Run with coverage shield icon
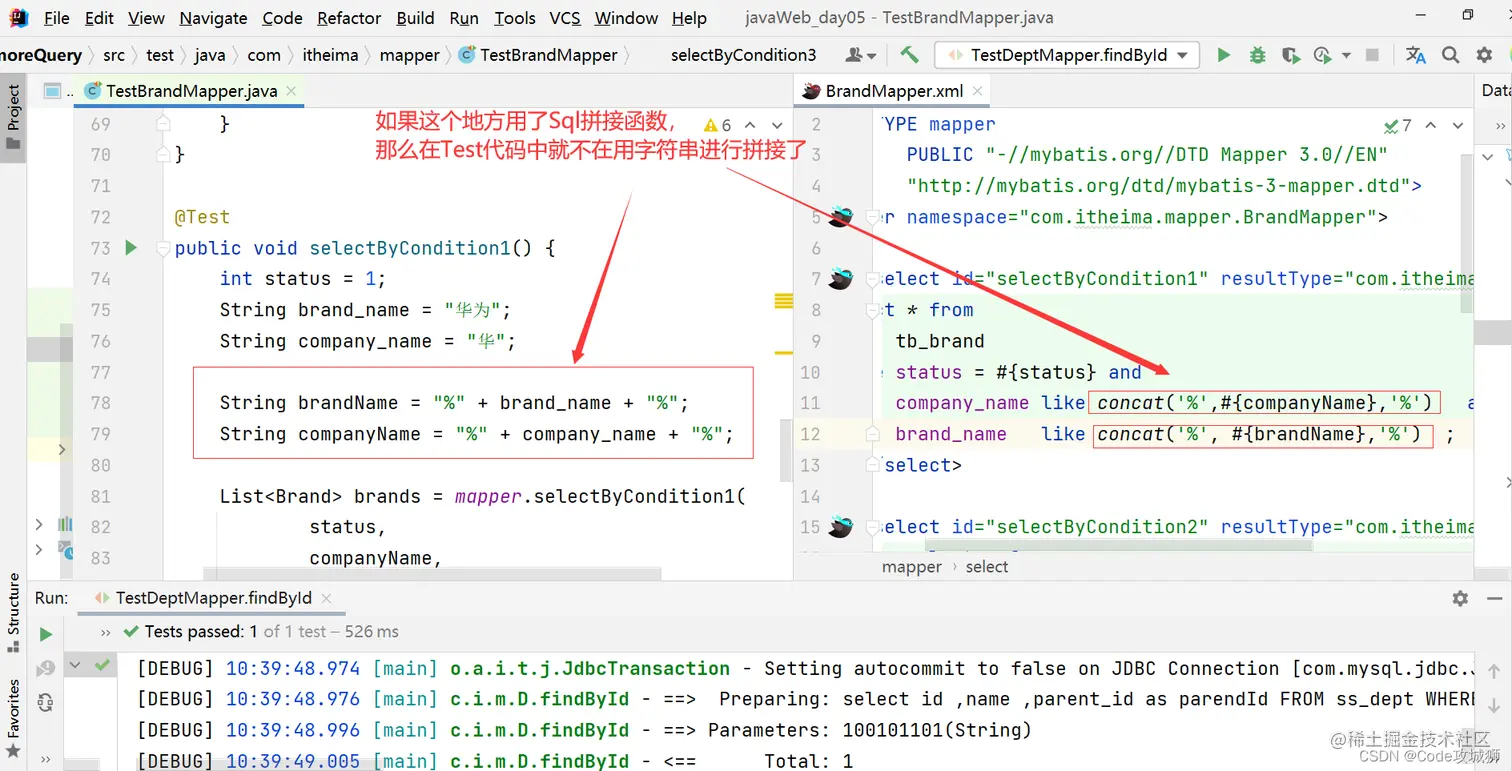Image resolution: width=1512 pixels, height=771 pixels. (1290, 55)
